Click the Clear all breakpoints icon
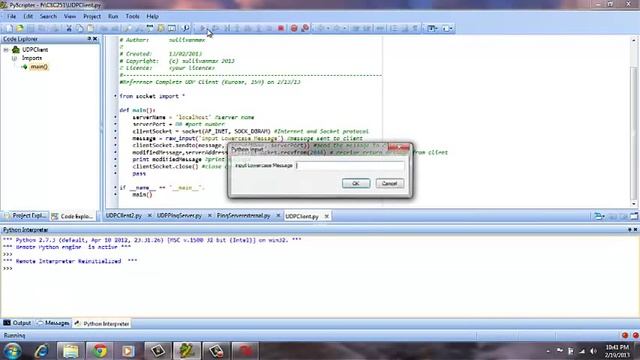This screenshot has height=360, width=640. pyautogui.click(x=305, y=28)
